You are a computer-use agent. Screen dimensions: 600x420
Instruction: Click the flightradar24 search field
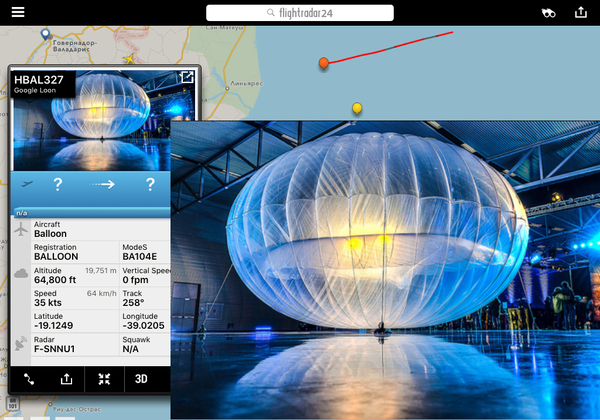coord(300,13)
